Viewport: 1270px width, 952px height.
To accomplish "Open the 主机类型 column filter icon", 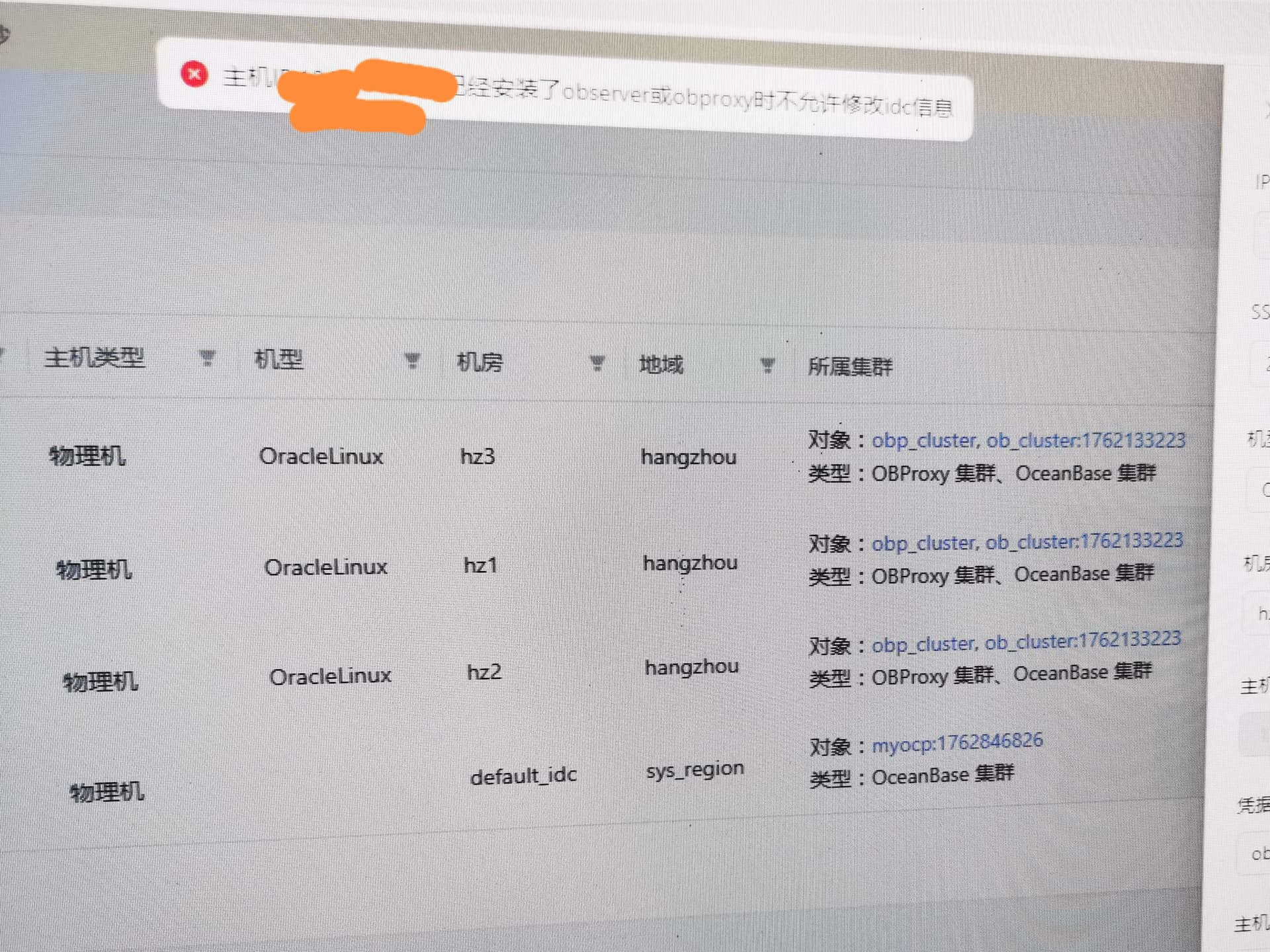I will coord(207,358).
